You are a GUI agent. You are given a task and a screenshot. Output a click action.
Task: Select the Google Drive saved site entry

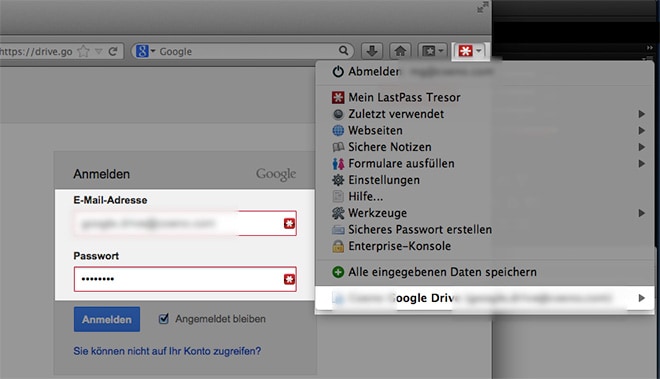(x=484, y=298)
